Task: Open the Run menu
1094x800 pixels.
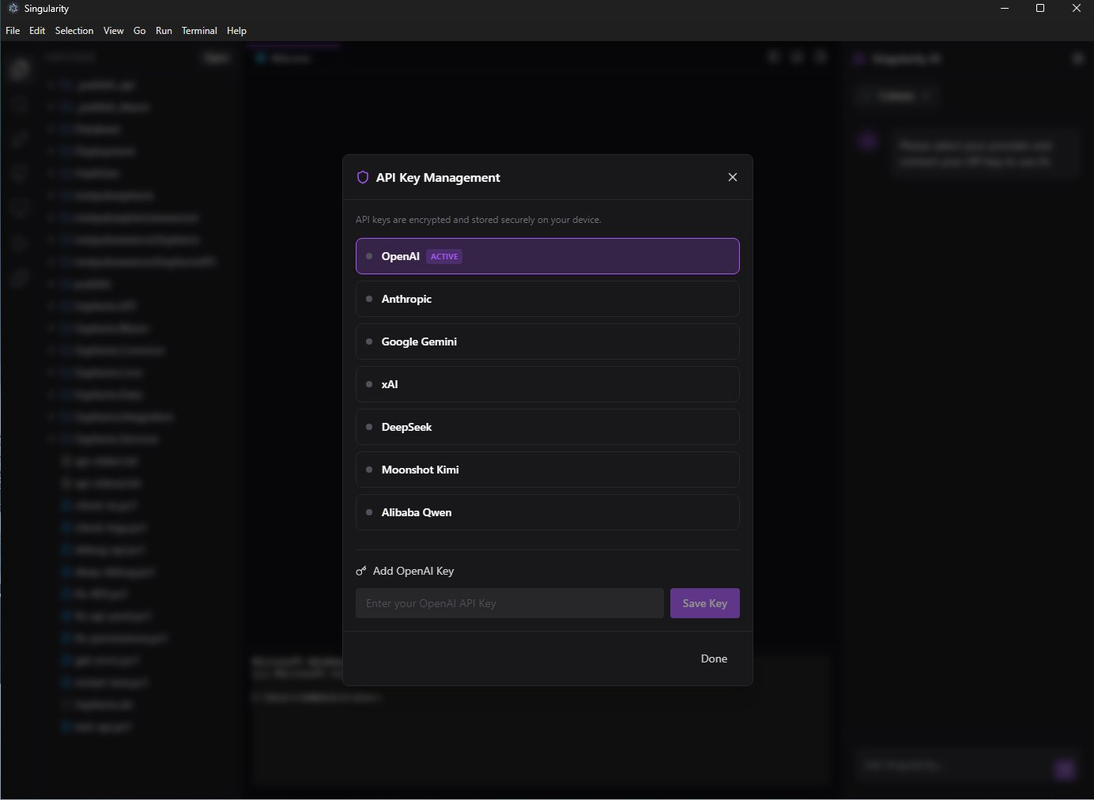Action: point(163,30)
